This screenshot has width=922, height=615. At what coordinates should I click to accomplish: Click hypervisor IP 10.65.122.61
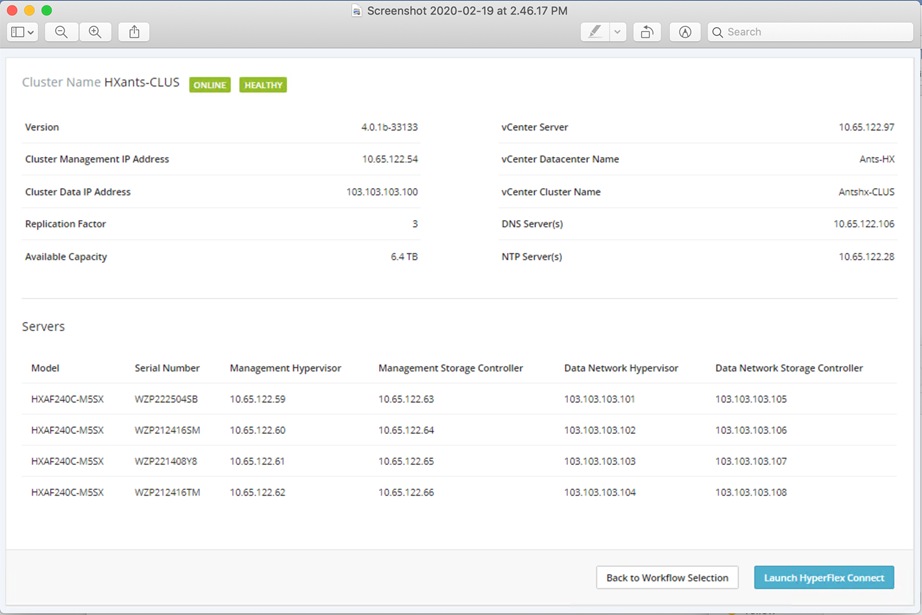(x=257, y=462)
